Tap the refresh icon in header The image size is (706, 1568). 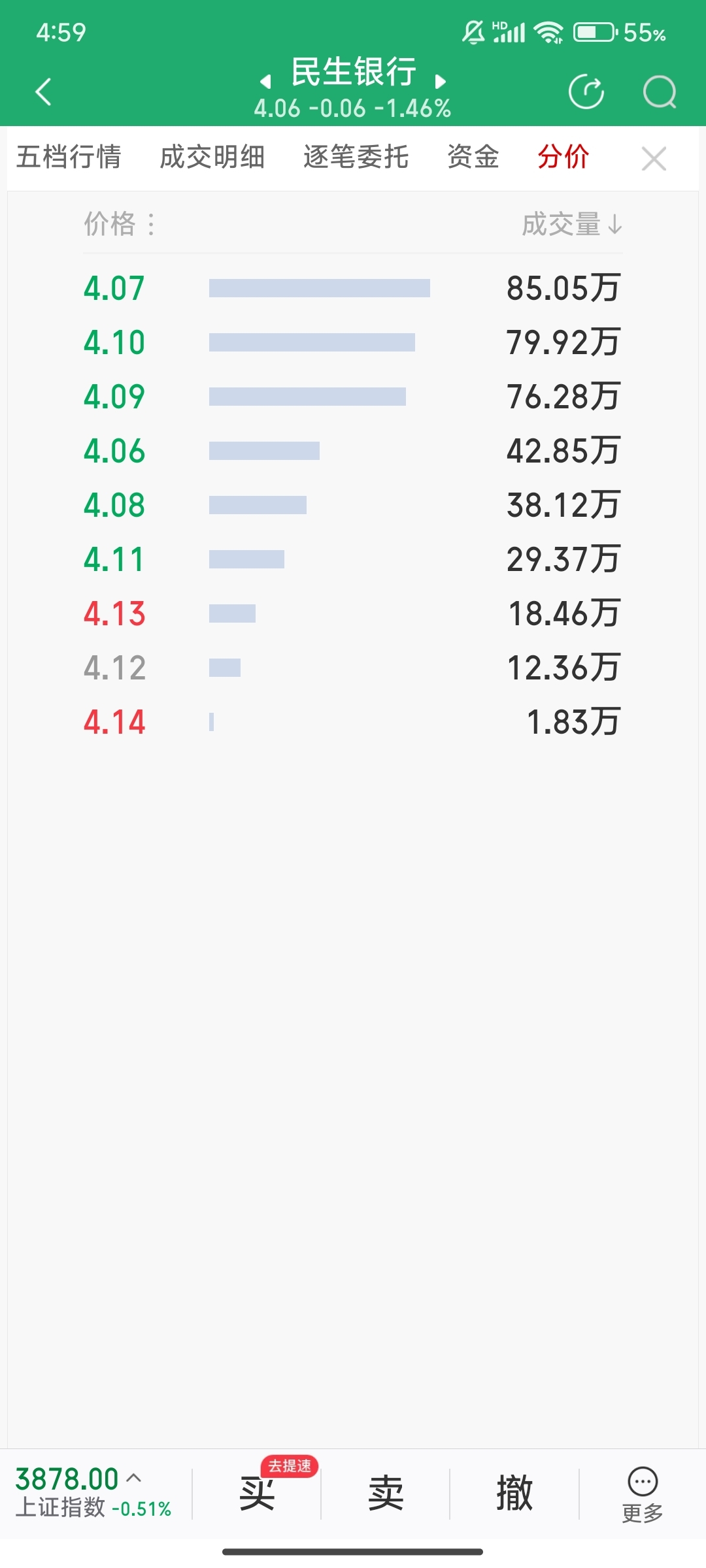(586, 91)
